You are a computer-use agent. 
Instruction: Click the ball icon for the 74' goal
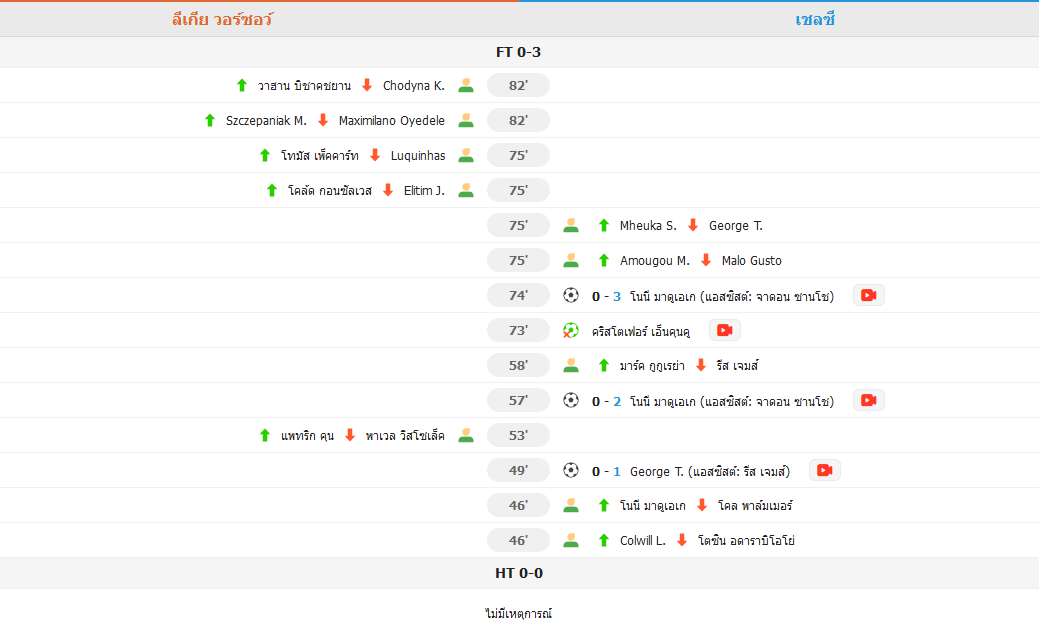570,295
